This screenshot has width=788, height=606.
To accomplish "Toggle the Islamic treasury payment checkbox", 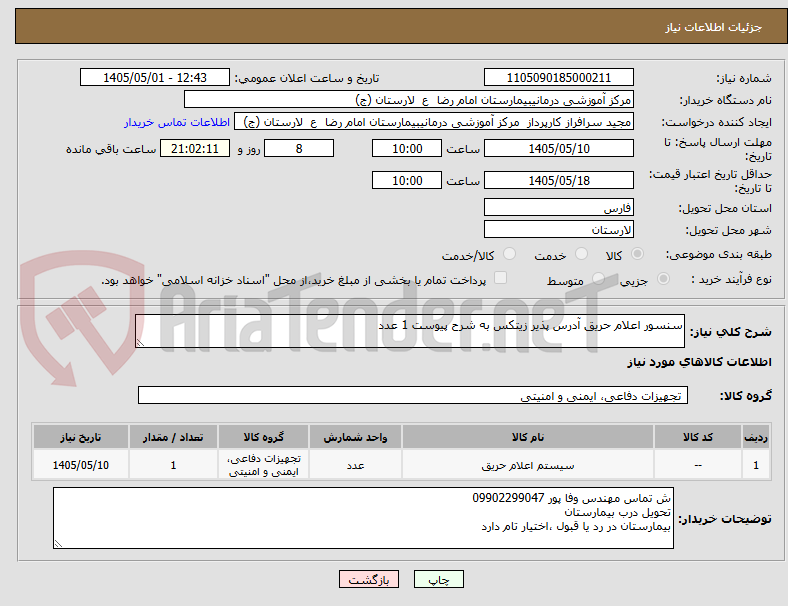I will point(501,278).
